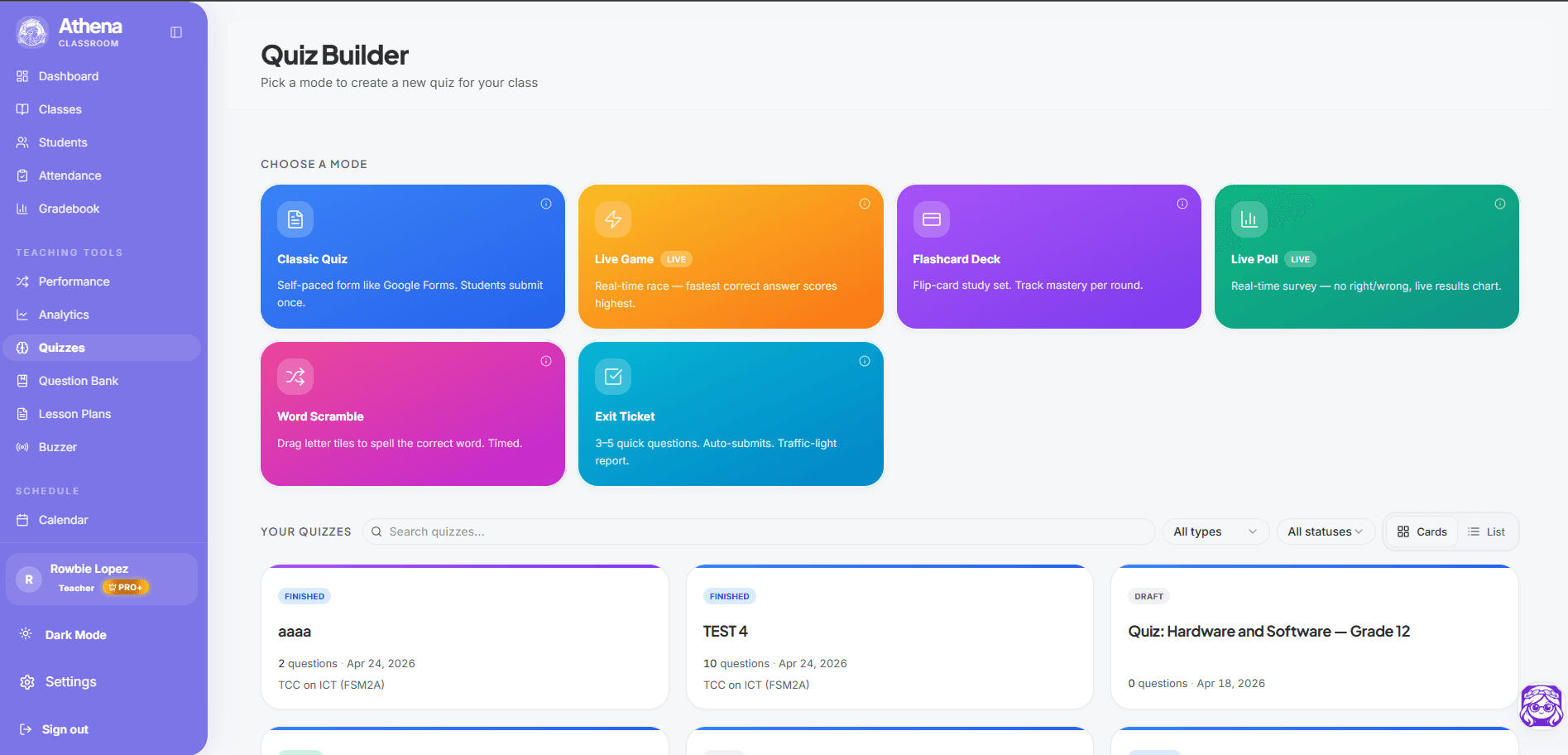This screenshot has width=1568, height=755.
Task: Click the FINISHED badge on aaaa quiz
Action: pos(304,596)
